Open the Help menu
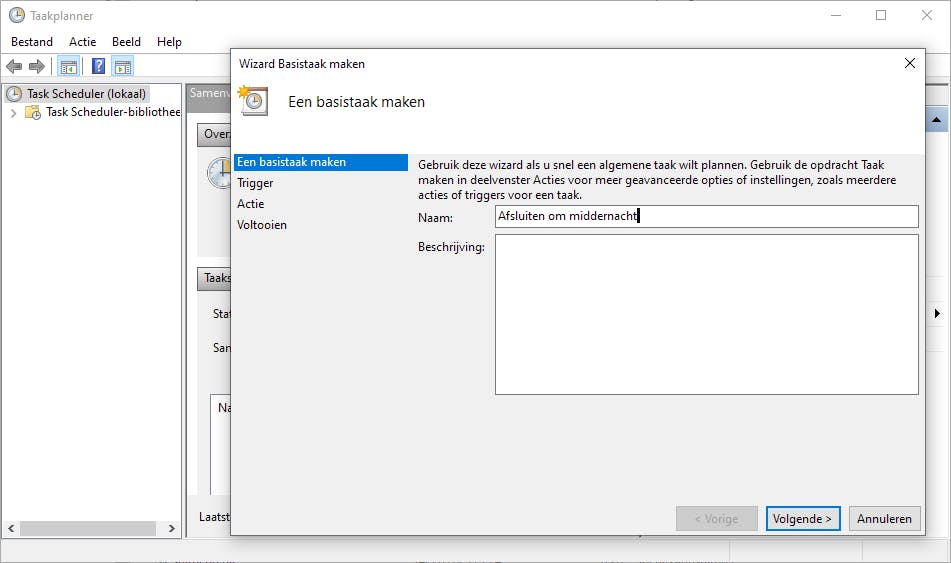The image size is (951, 563). 169,42
